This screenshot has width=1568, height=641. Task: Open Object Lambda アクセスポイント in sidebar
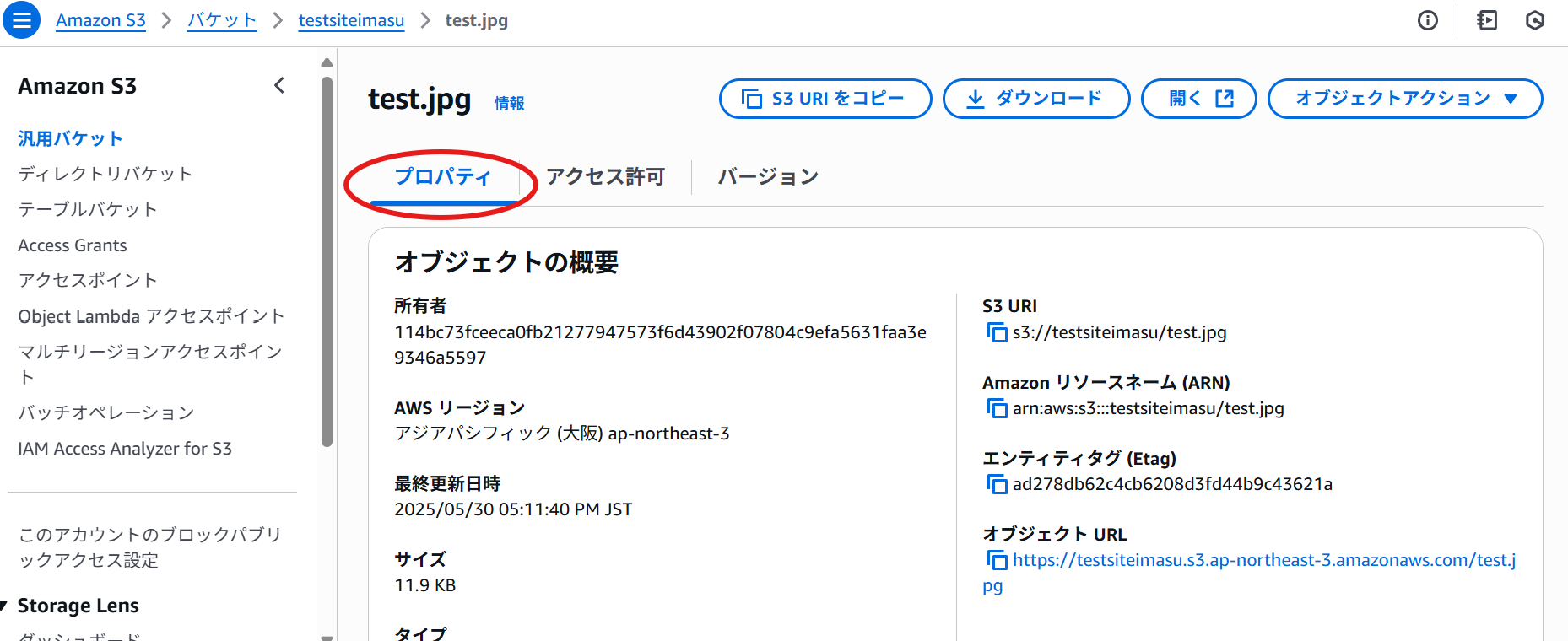pos(151,316)
